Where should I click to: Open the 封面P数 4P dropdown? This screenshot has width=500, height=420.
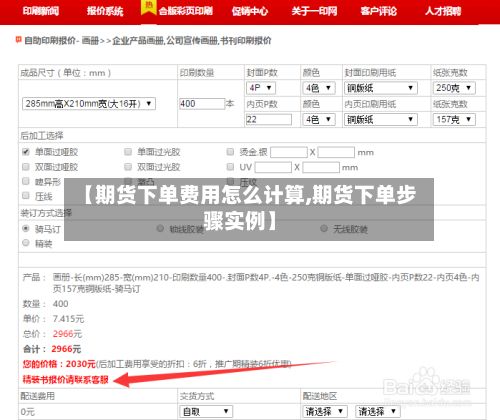tap(261, 88)
